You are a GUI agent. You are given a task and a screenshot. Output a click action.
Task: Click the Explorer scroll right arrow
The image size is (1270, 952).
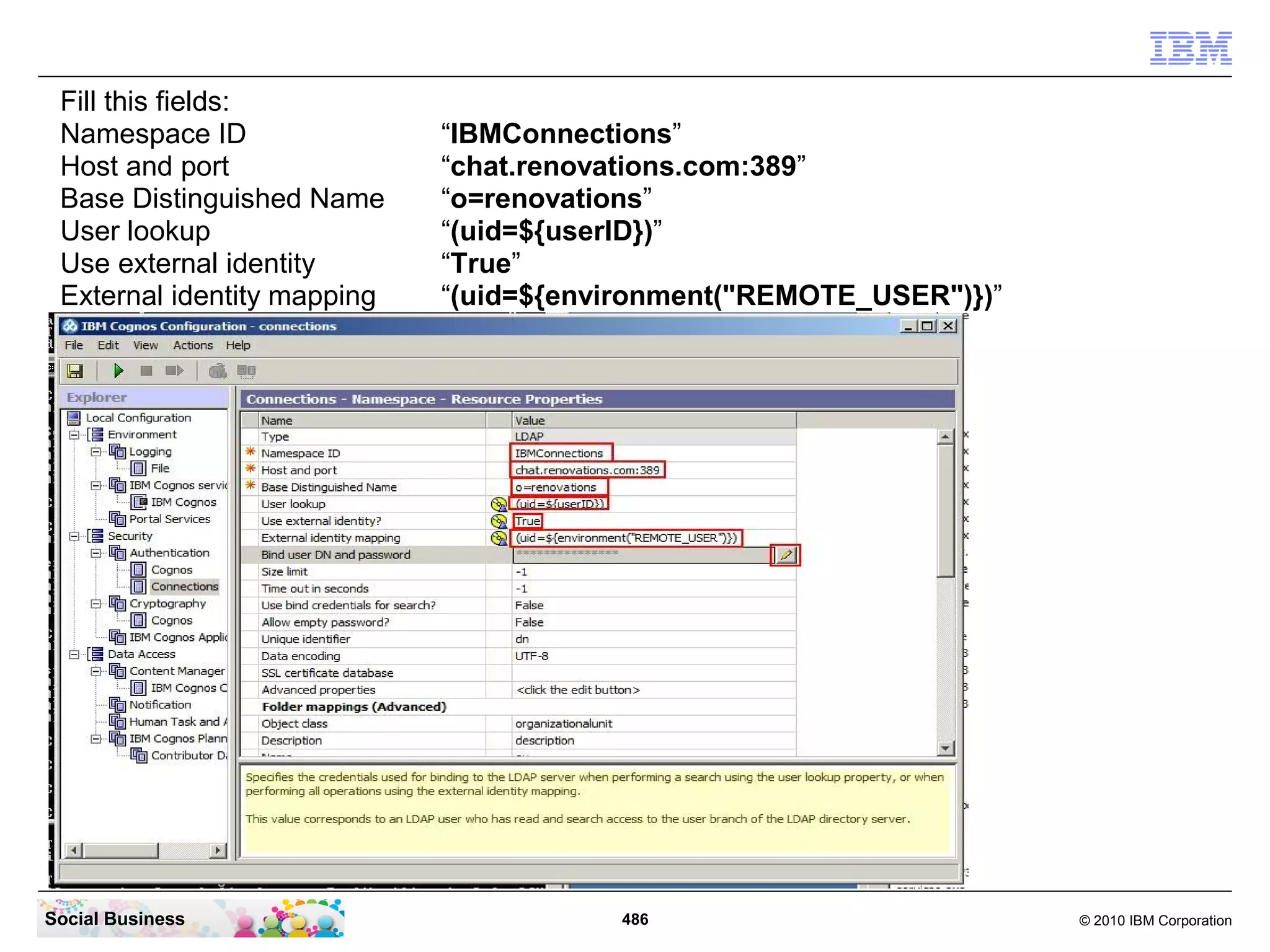[218, 850]
